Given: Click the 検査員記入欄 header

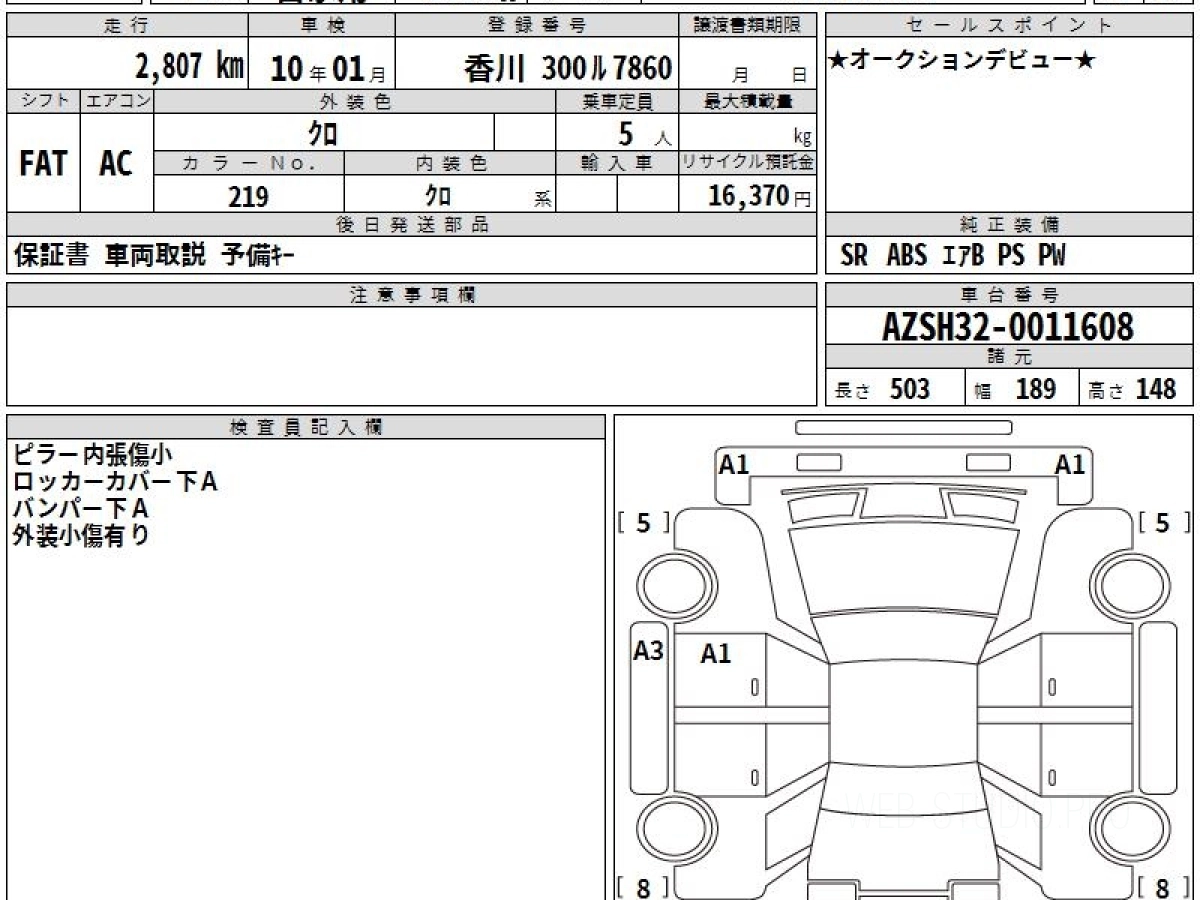Looking at the screenshot, I should [x=306, y=426].
